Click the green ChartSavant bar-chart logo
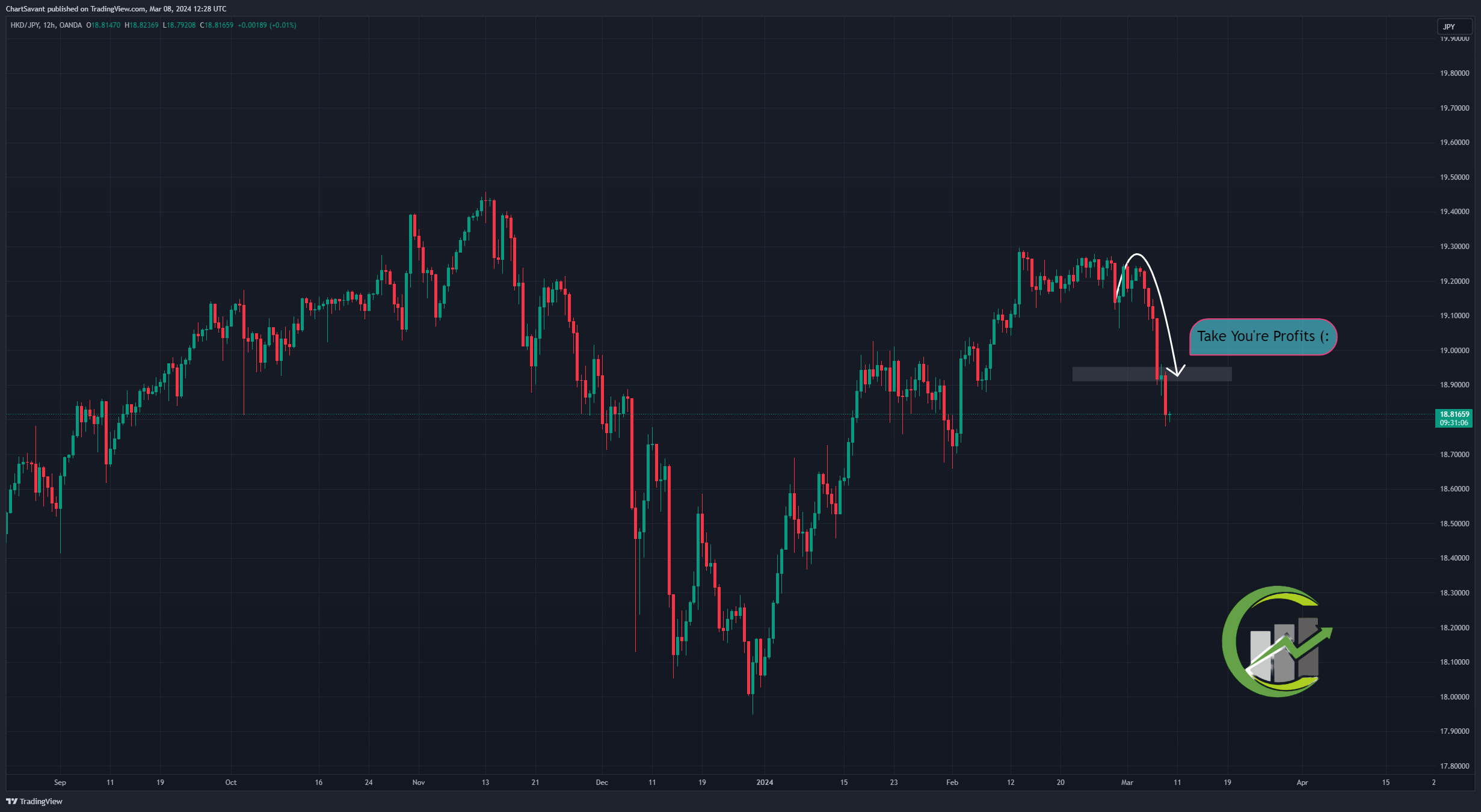The width and height of the screenshot is (1481, 812). click(x=1277, y=641)
